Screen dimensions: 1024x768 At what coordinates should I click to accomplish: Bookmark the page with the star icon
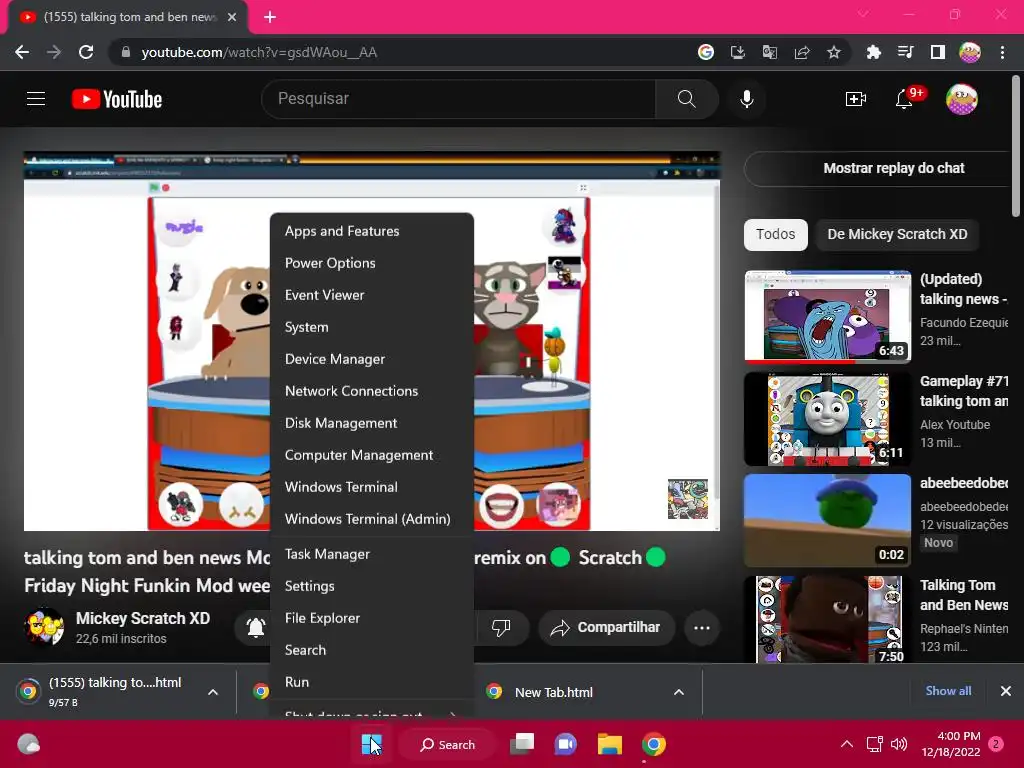pos(834,52)
